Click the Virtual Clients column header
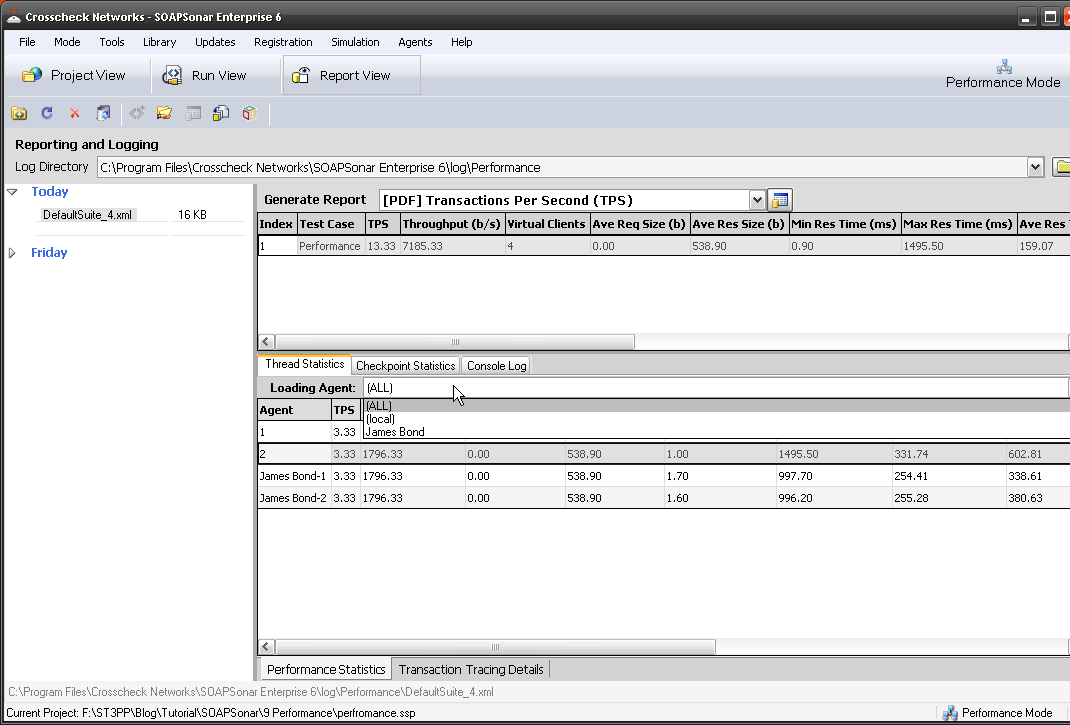1070x725 pixels. click(x=547, y=224)
